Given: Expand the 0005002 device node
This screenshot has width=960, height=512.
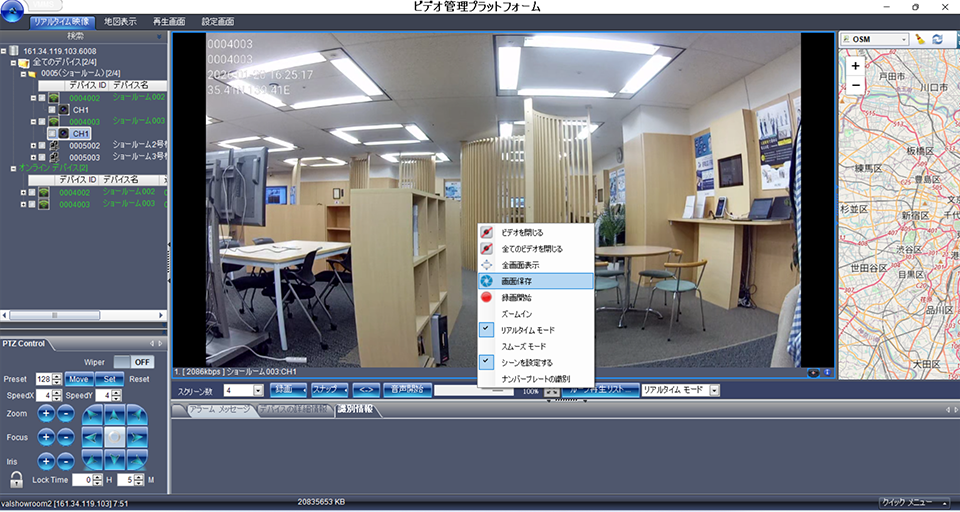Looking at the screenshot, I should pos(34,146).
